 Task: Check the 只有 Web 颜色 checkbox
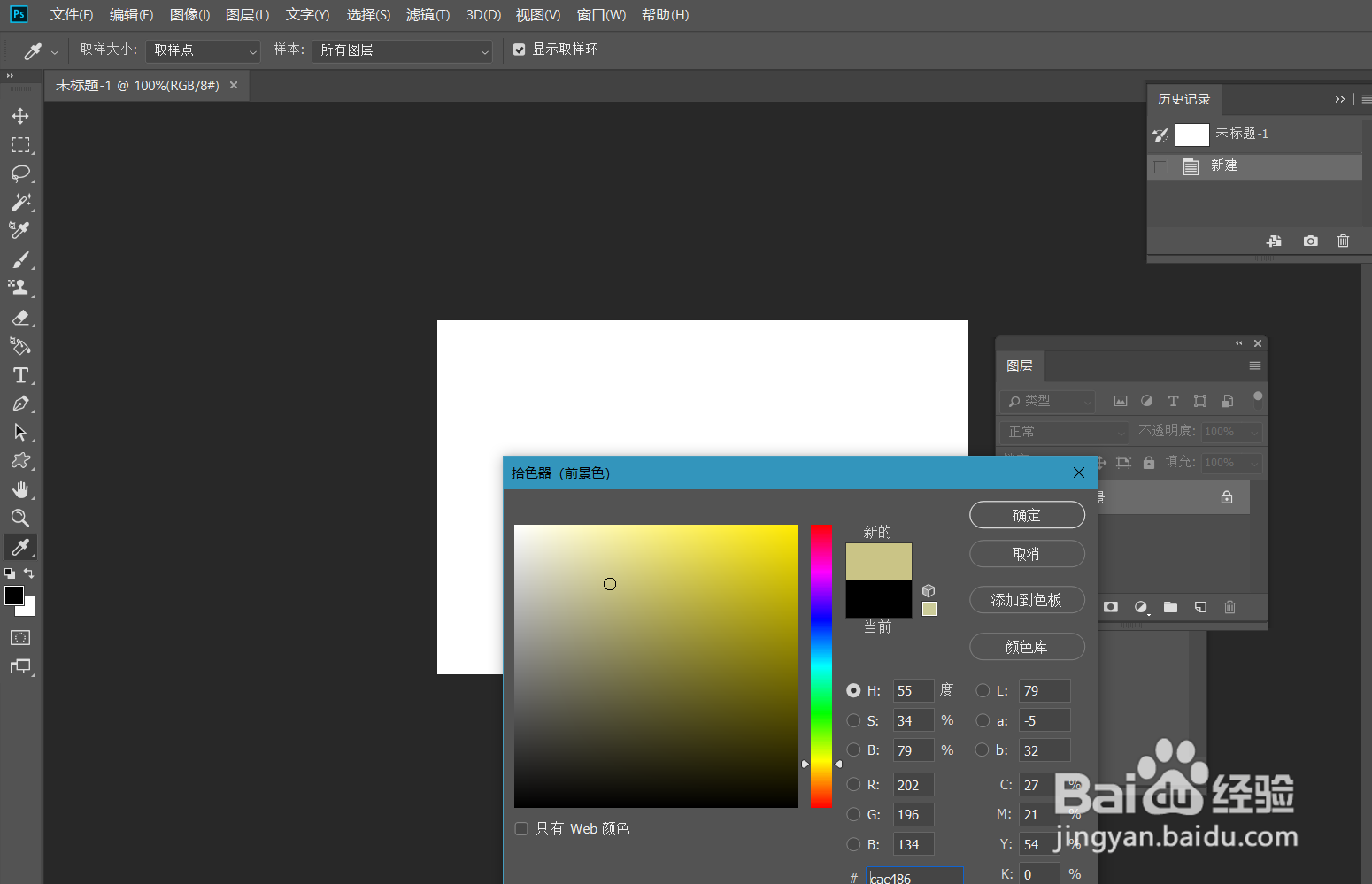pyautogui.click(x=521, y=829)
